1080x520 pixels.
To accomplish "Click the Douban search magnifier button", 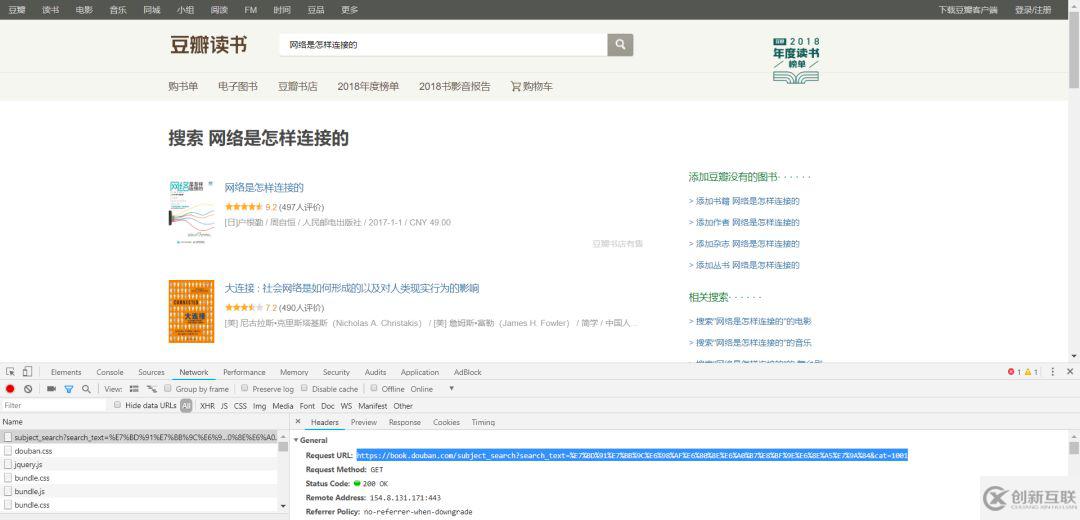I will tap(620, 45).
